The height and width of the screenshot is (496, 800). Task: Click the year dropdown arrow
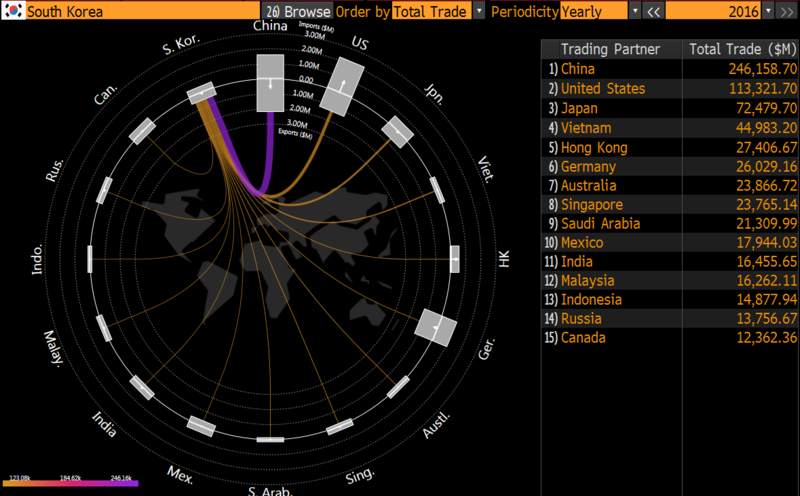(768, 11)
